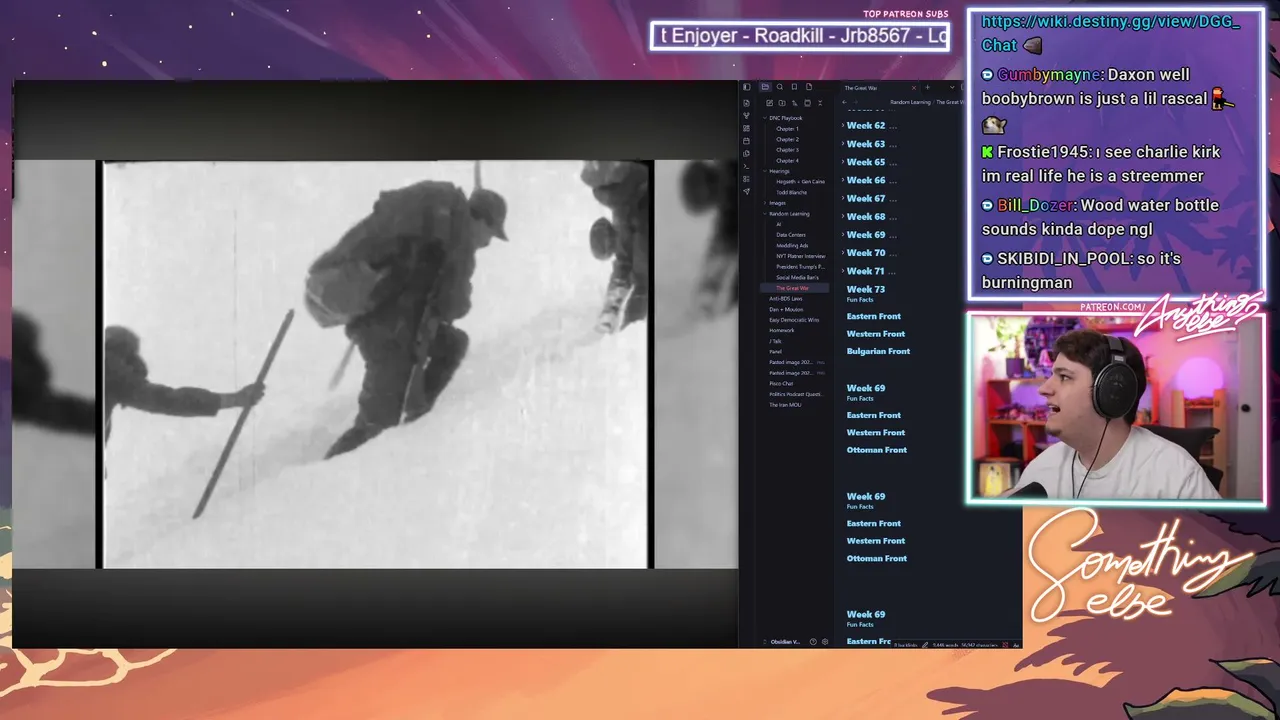Expand the Week 70 heading
Image resolution: width=1280 pixels, height=720 pixels.
tap(843, 253)
